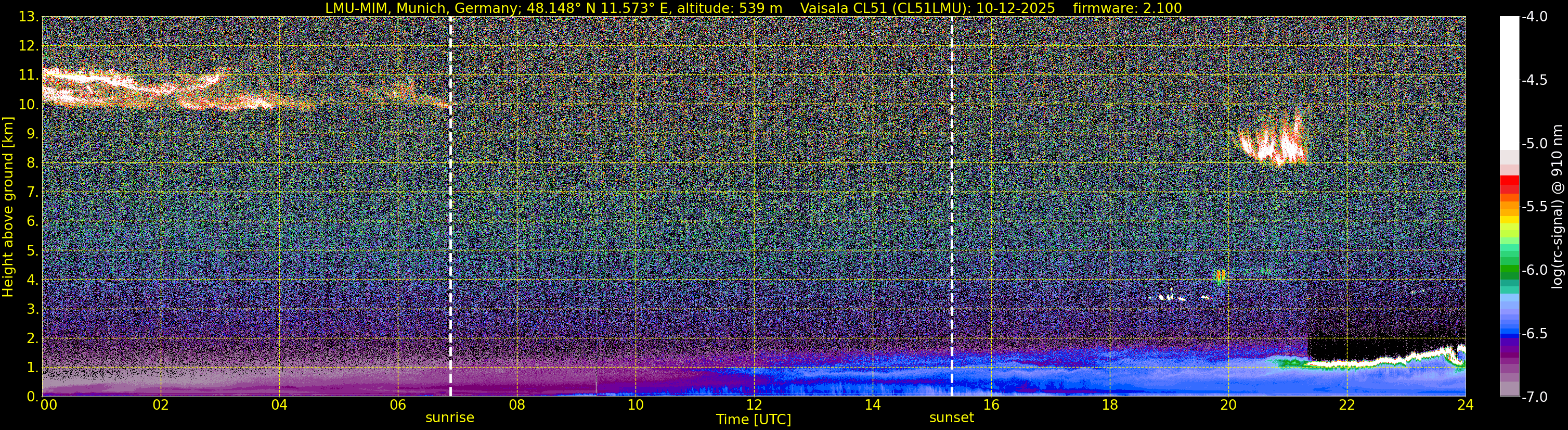Click the '18' tick label on the time axis
The width and height of the screenshot is (1568, 430).
pos(1110,405)
